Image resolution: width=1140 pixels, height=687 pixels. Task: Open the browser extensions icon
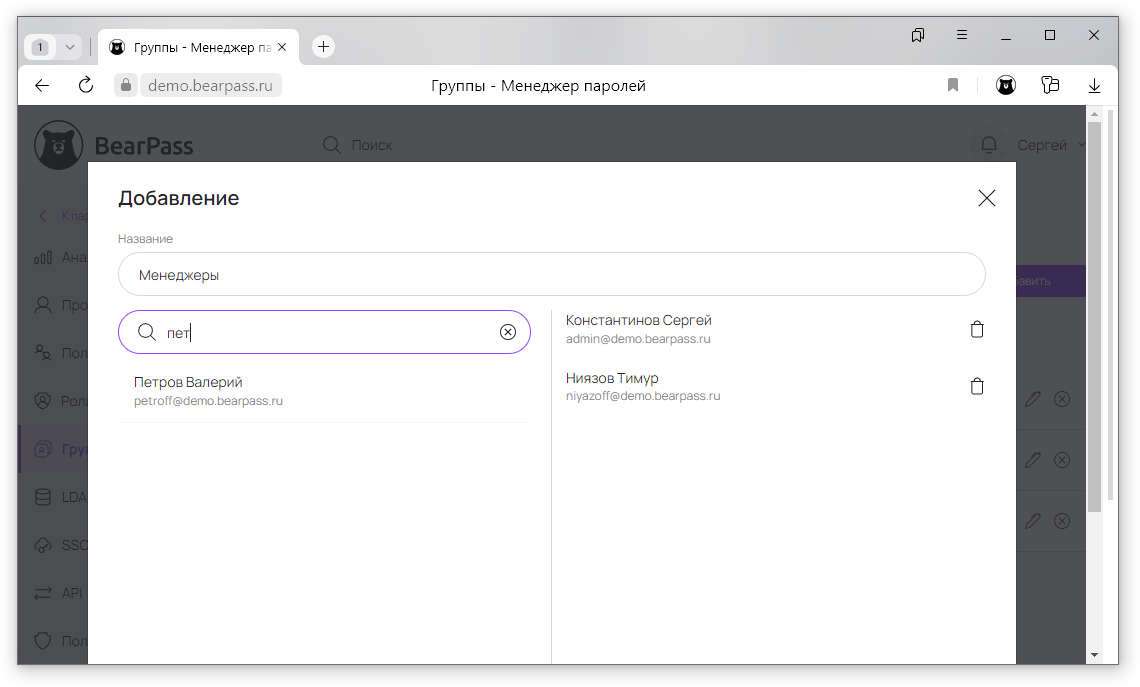click(1049, 86)
